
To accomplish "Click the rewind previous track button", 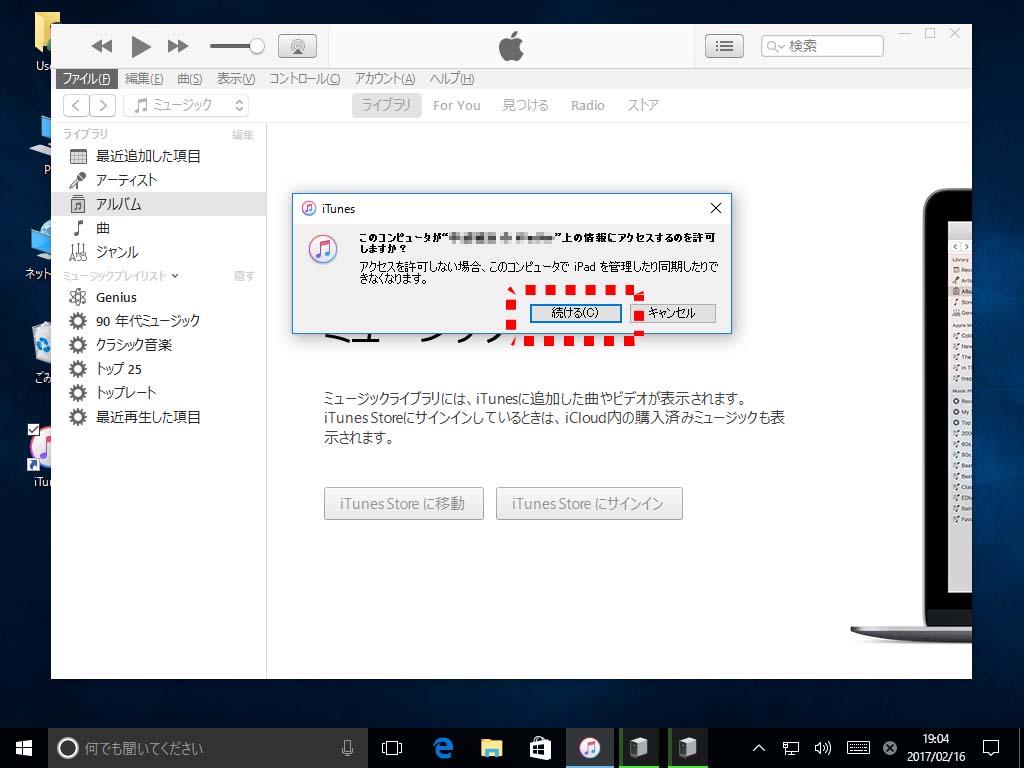I will [x=102, y=46].
